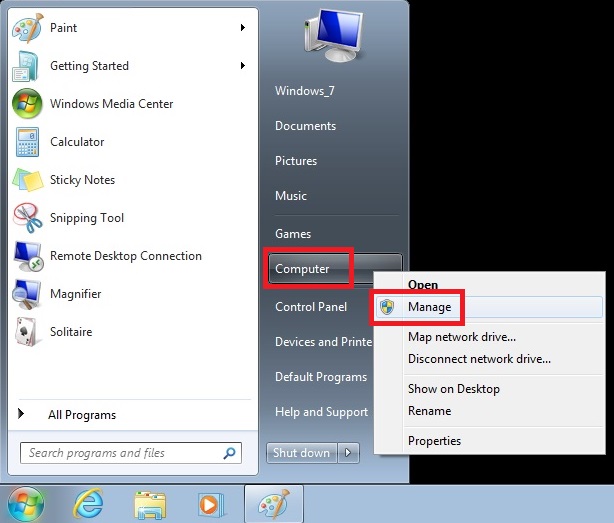Click the Remote Desktop Connection icon
Screen dimensions: 614x523
click(28, 256)
